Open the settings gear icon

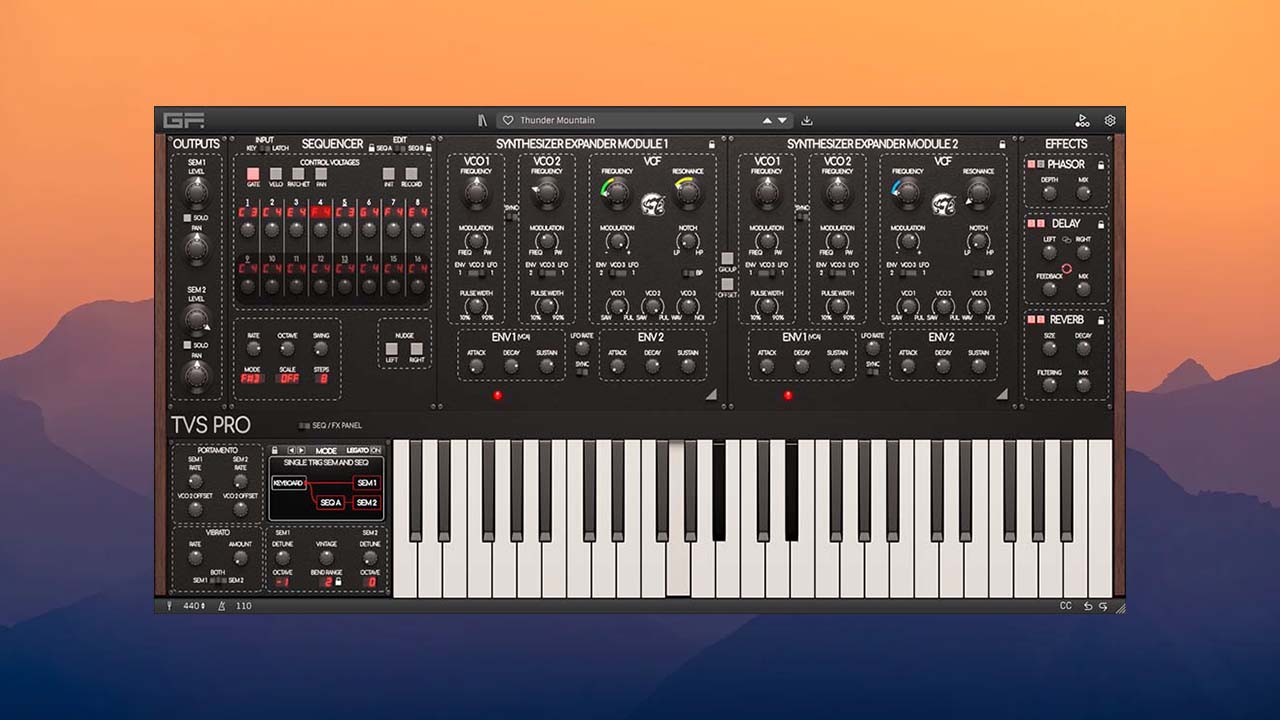point(1109,119)
